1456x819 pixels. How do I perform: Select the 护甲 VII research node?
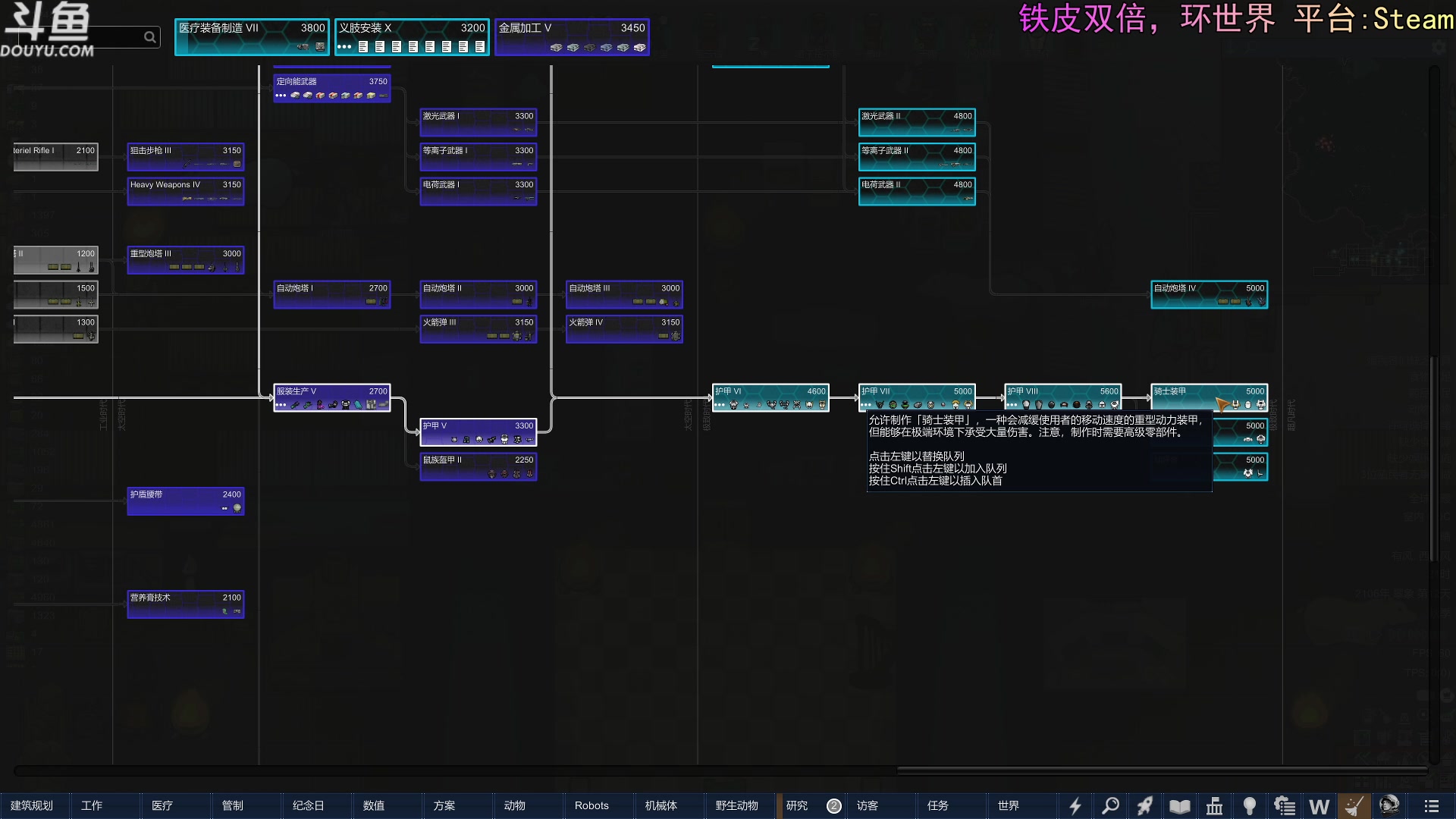[x=917, y=397]
